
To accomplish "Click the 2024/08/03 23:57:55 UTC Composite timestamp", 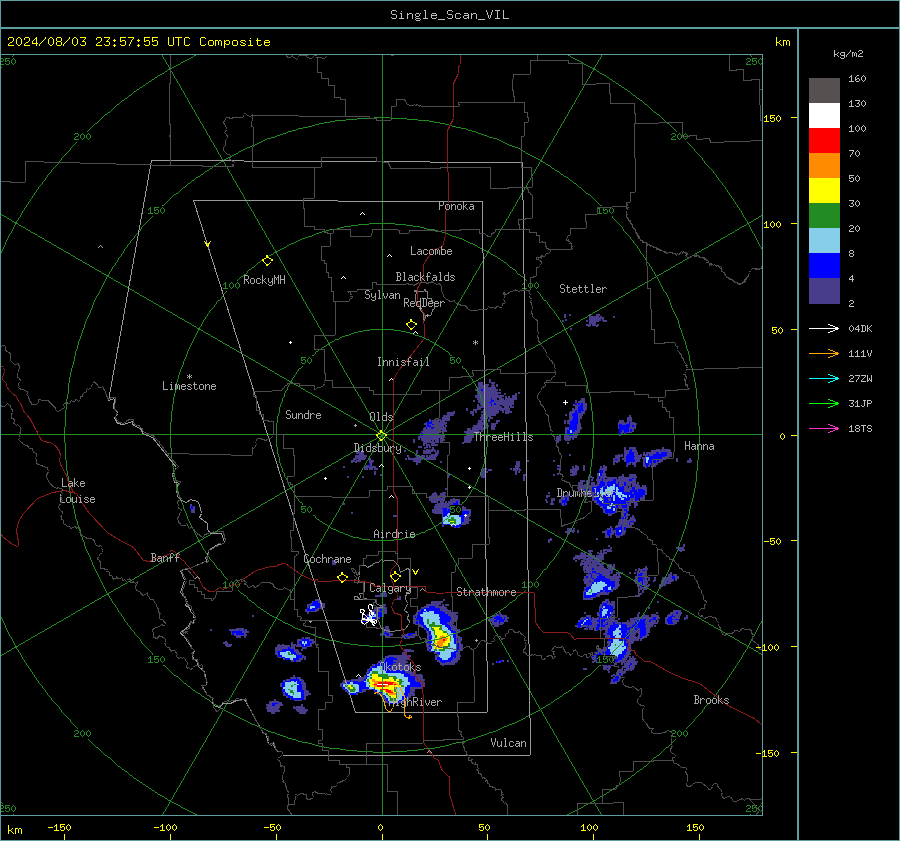I will (138, 42).
